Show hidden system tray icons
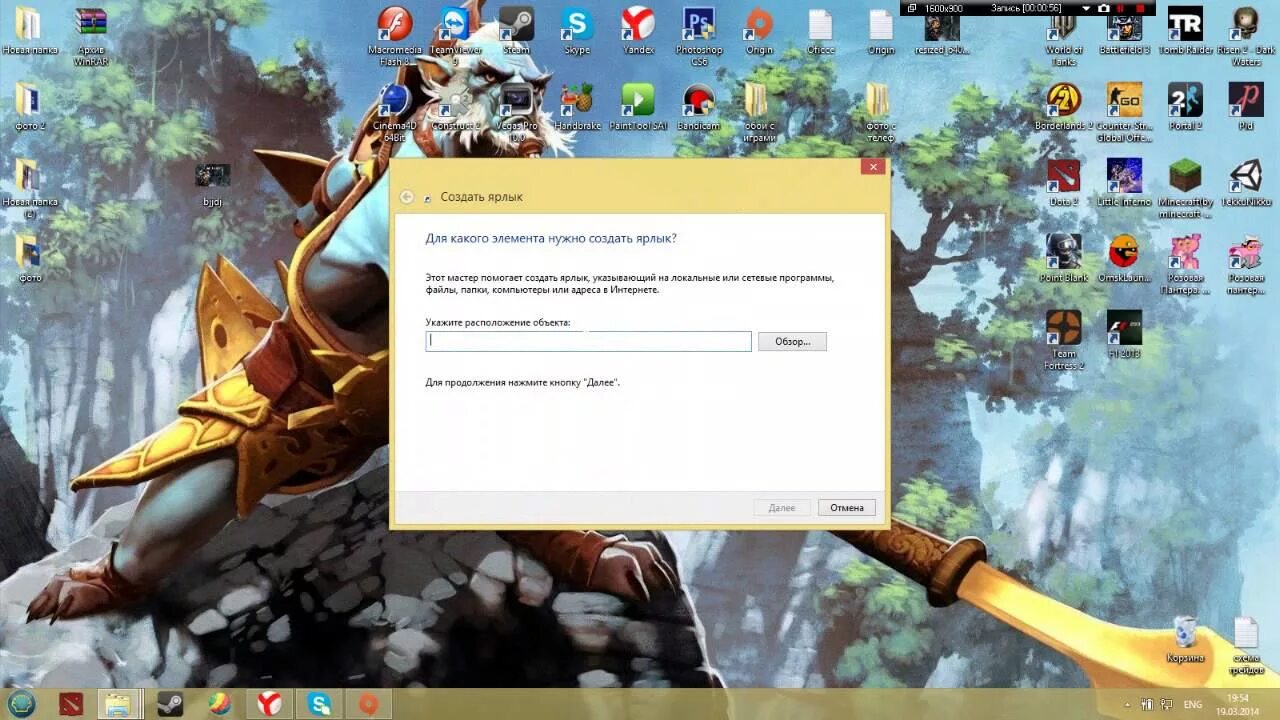Viewport: 1280px width, 720px height. pyautogui.click(x=1128, y=705)
